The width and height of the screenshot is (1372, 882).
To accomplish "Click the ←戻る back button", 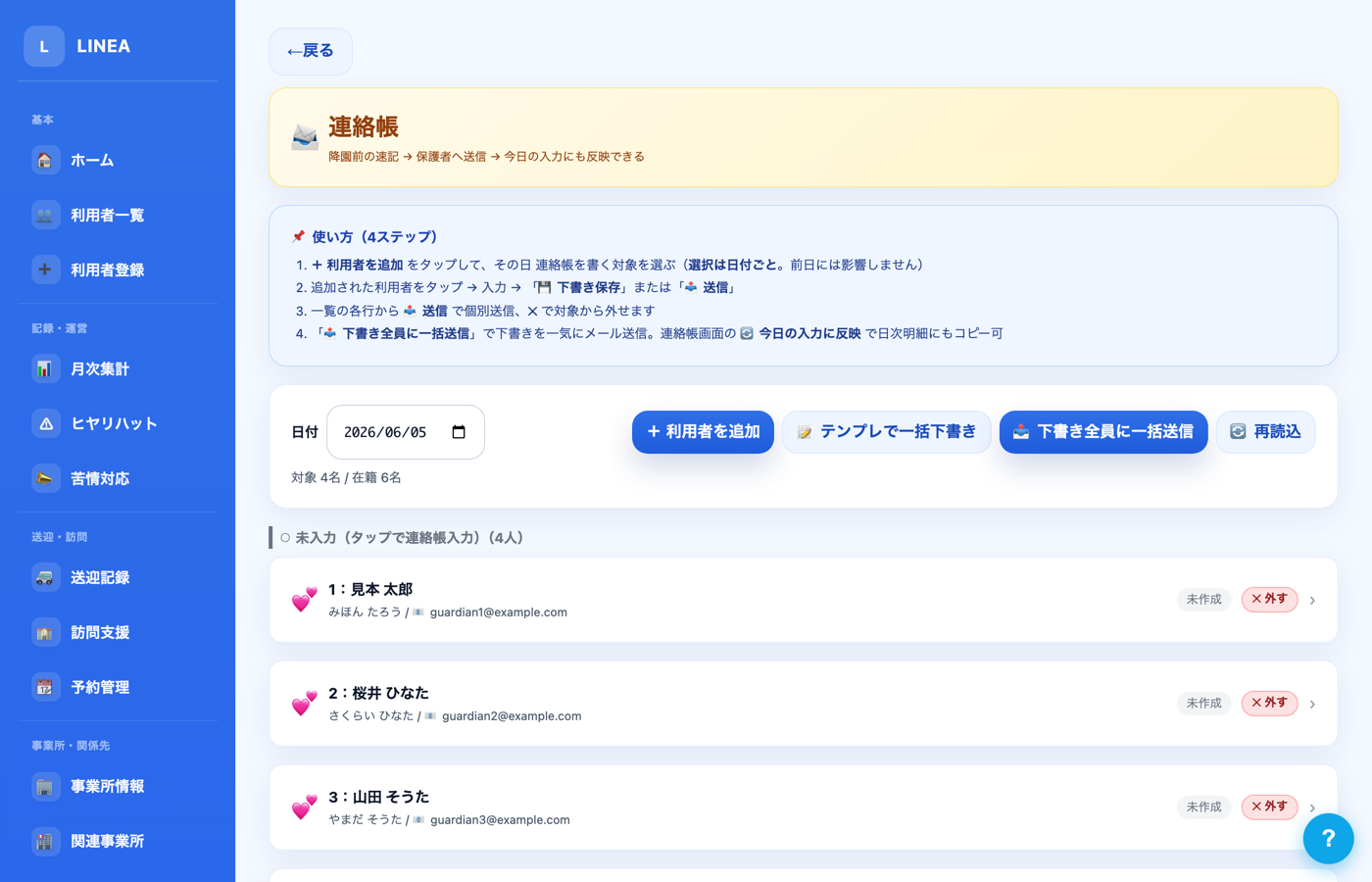I will coord(311,51).
